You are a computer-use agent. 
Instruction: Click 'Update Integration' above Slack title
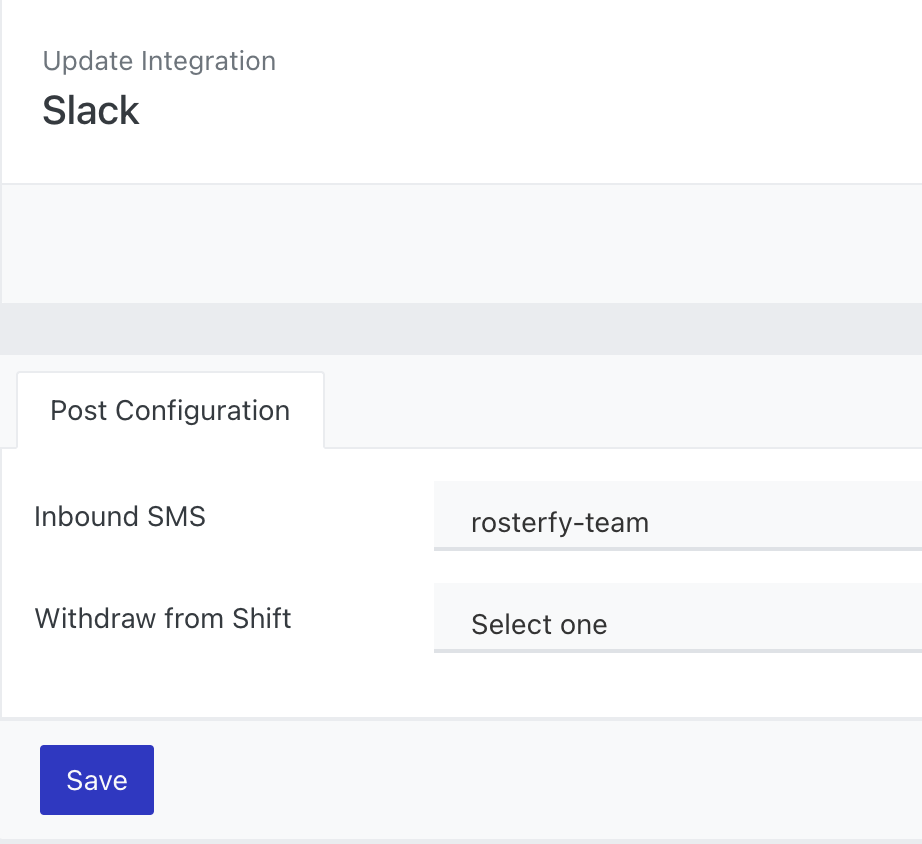(159, 61)
